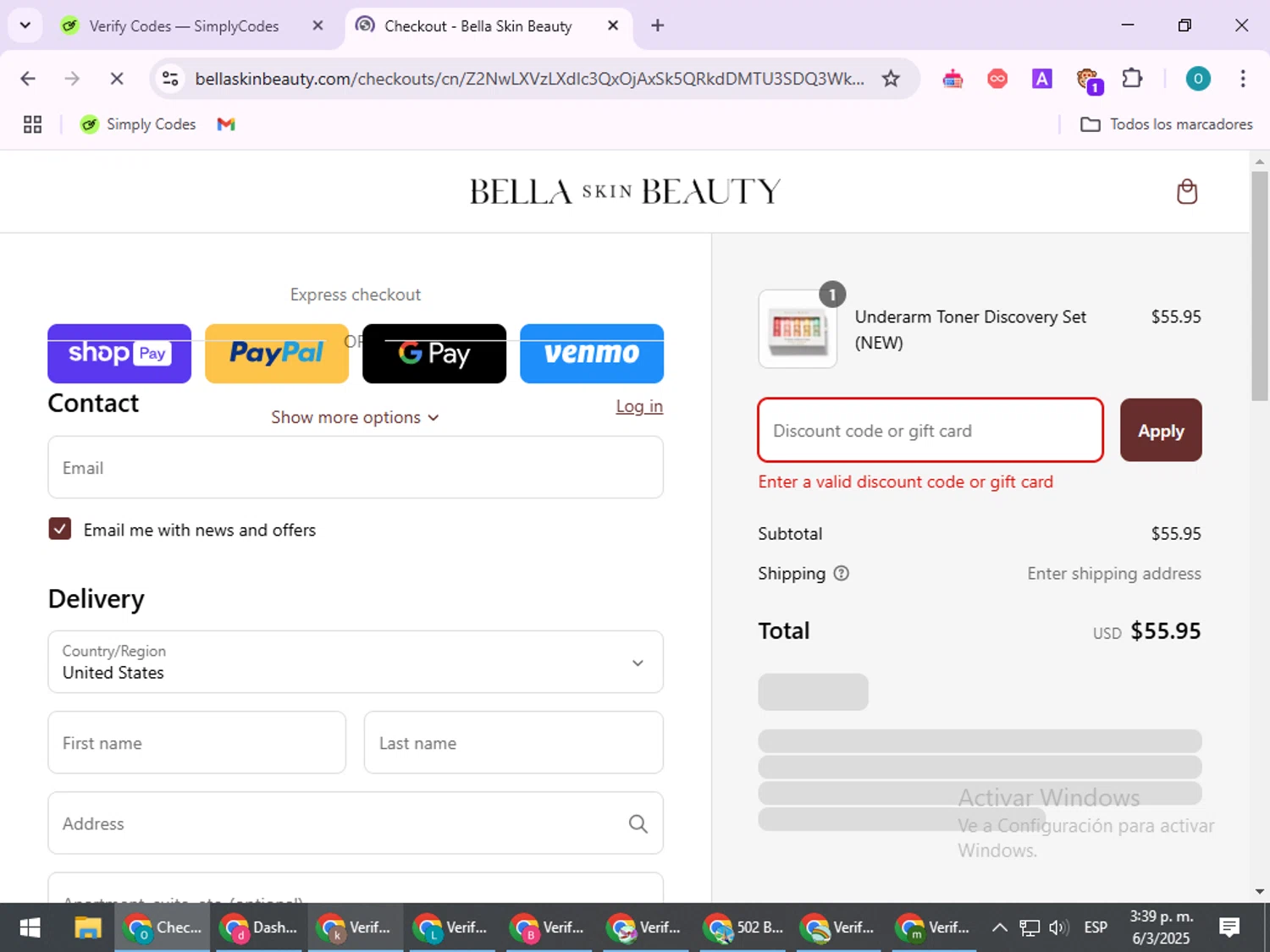Open site information icon in address bar

coord(170,79)
